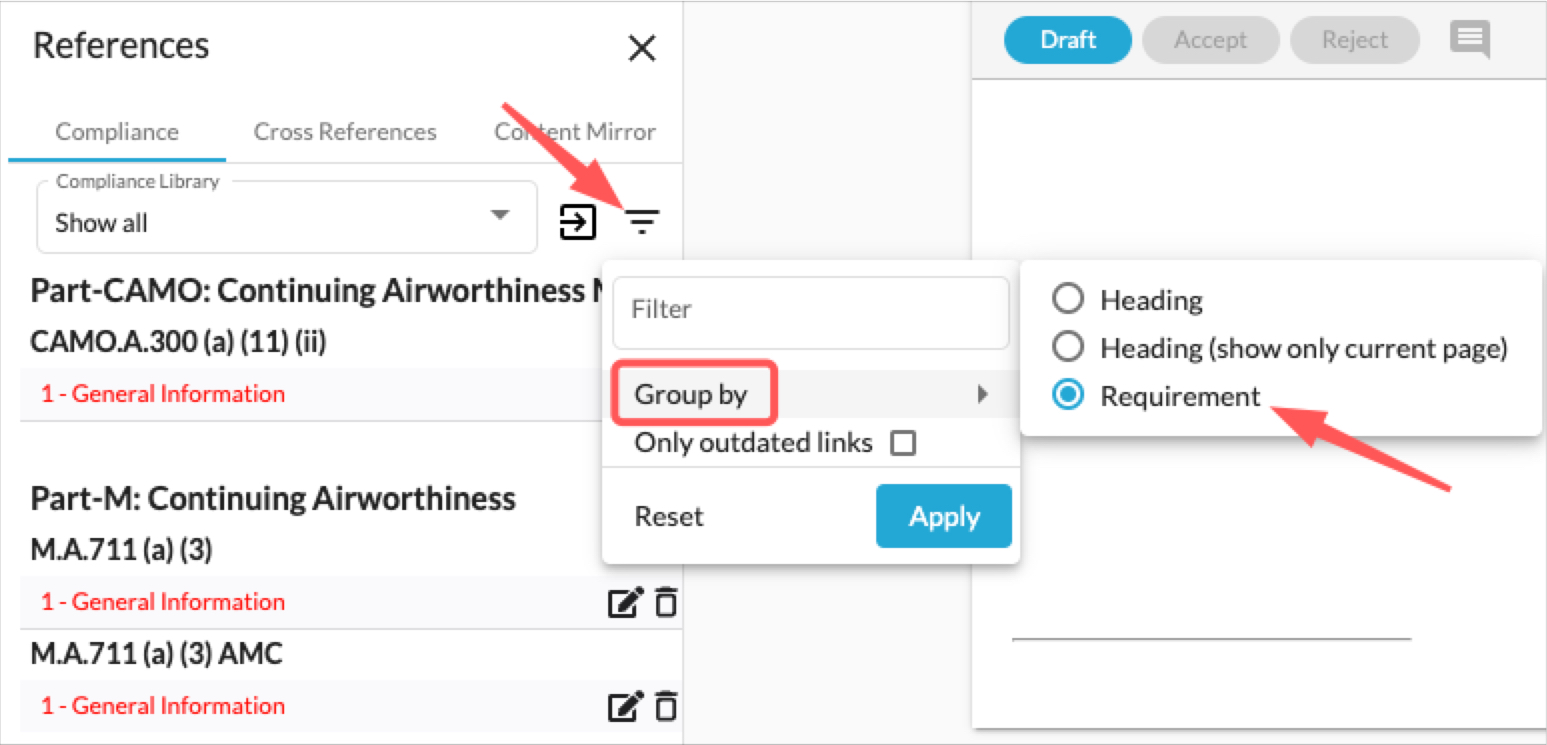Delete the M.A.711 (a) (3) AMC link
This screenshot has height=745, width=1547.
666,707
